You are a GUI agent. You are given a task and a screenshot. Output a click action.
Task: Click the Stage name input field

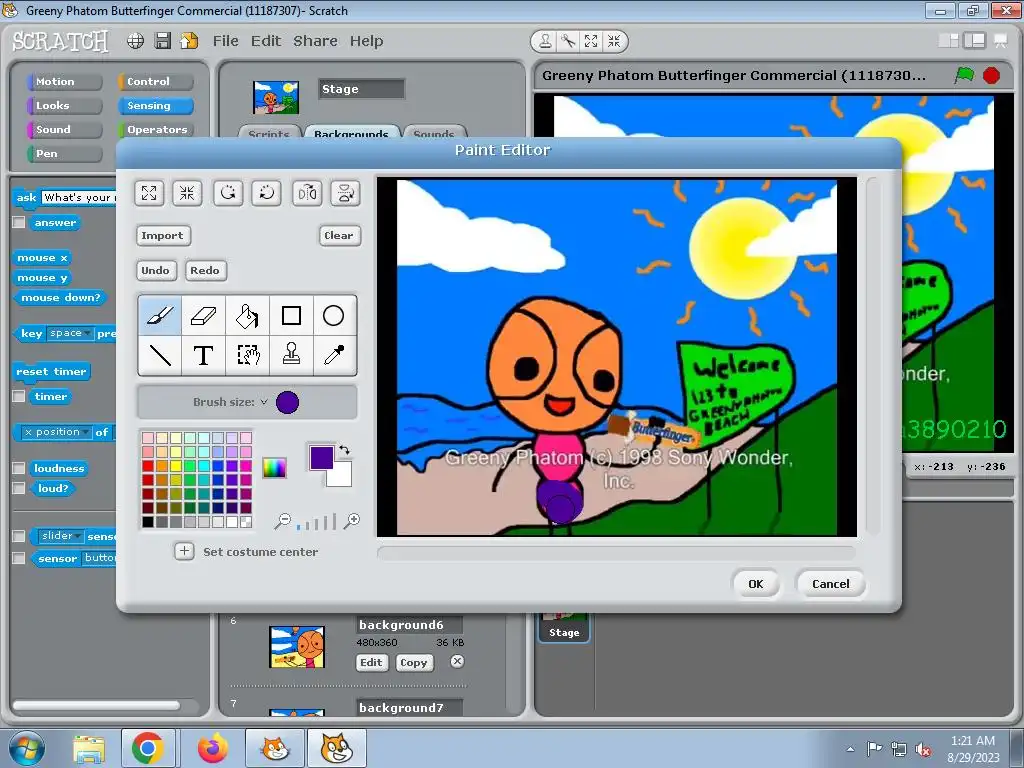tap(361, 89)
